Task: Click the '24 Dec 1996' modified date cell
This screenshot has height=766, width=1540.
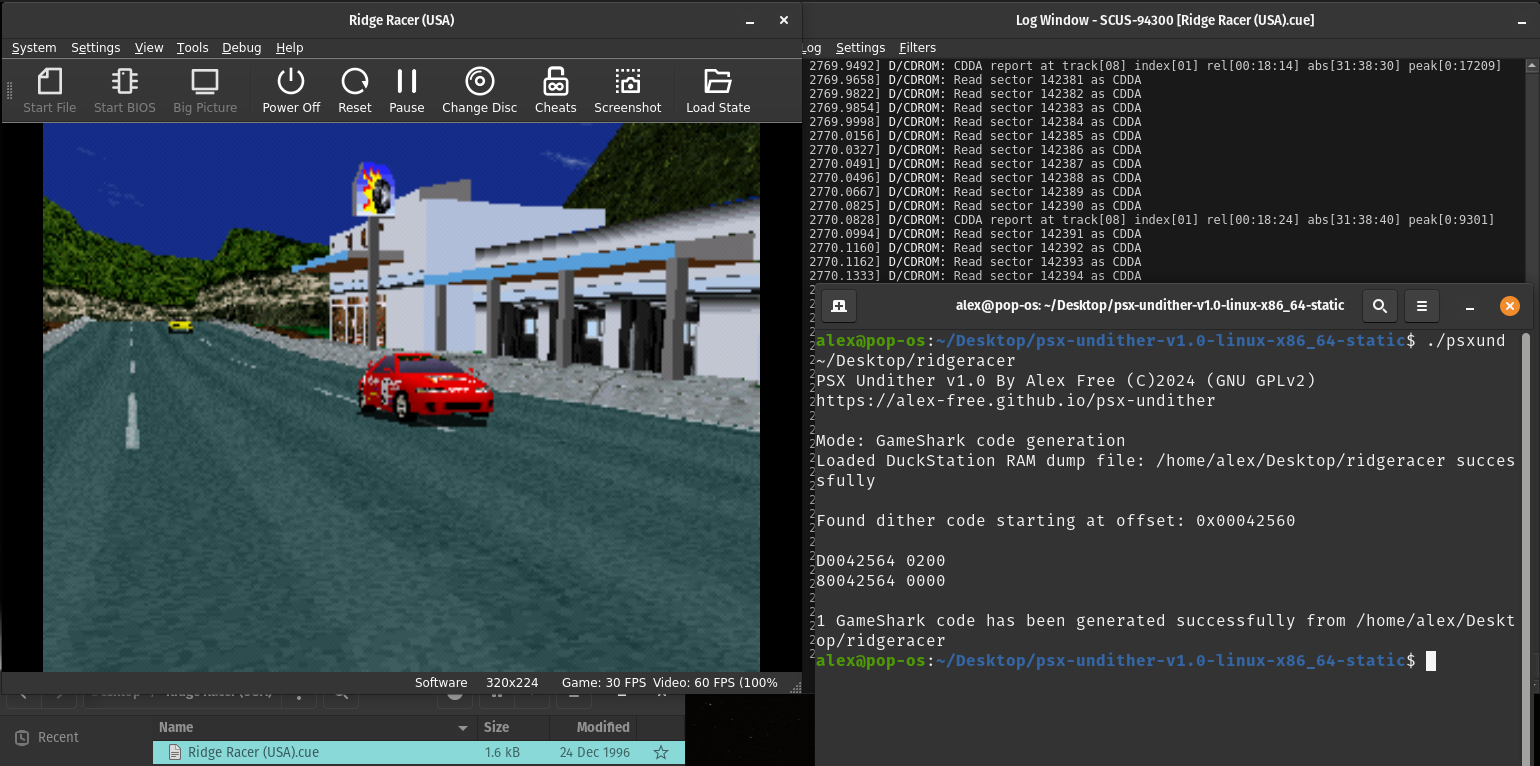Action: (x=595, y=752)
